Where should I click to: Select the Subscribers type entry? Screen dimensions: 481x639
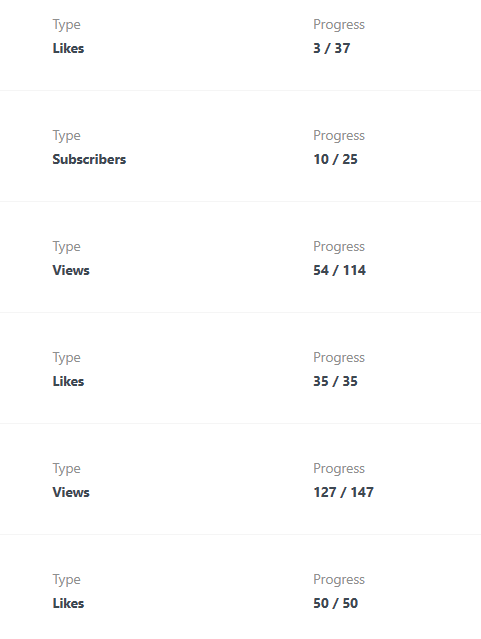coord(89,159)
